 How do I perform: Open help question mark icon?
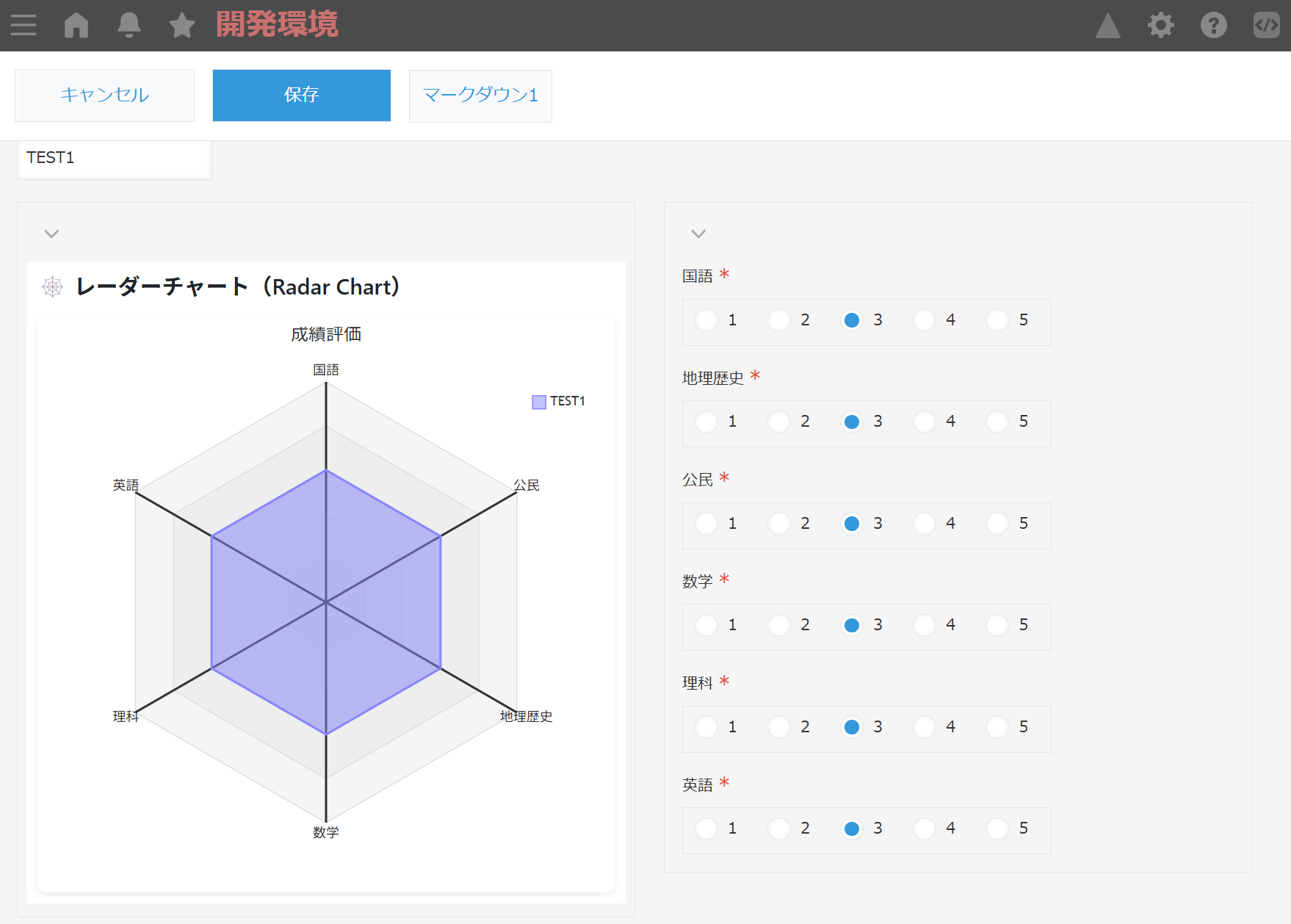click(x=1213, y=26)
